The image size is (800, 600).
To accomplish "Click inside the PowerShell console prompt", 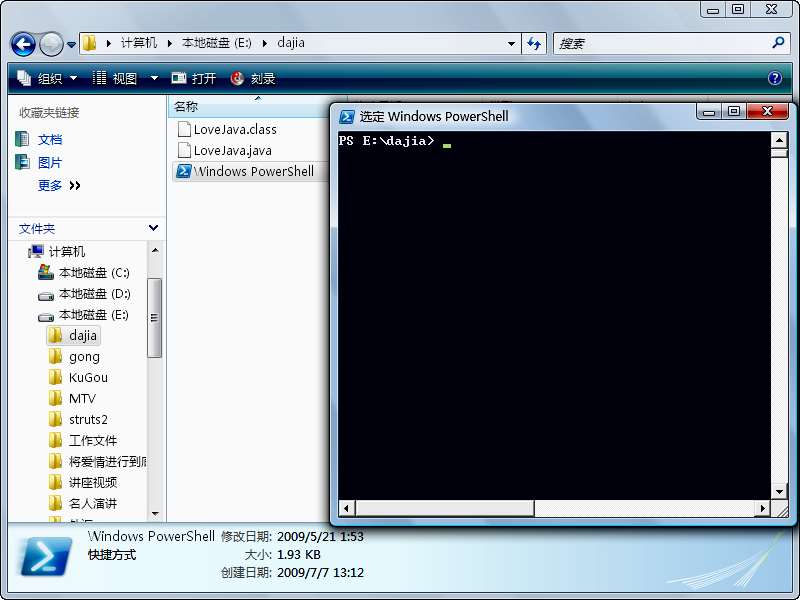I will (x=555, y=315).
